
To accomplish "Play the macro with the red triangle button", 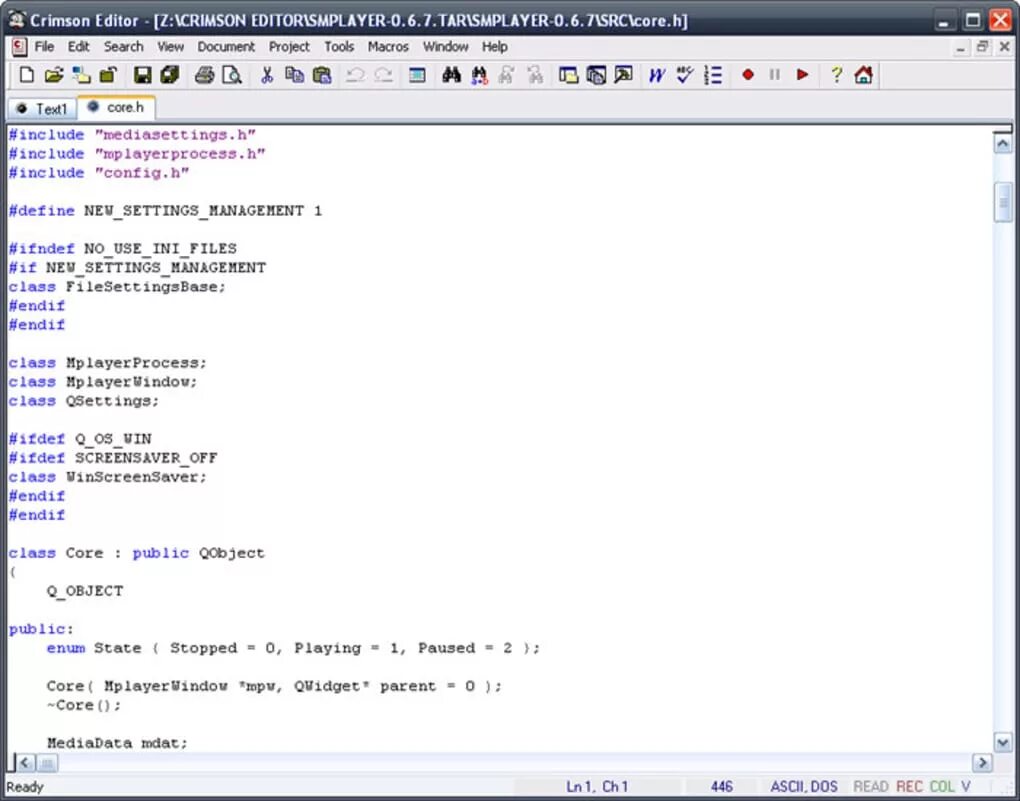I will point(802,75).
